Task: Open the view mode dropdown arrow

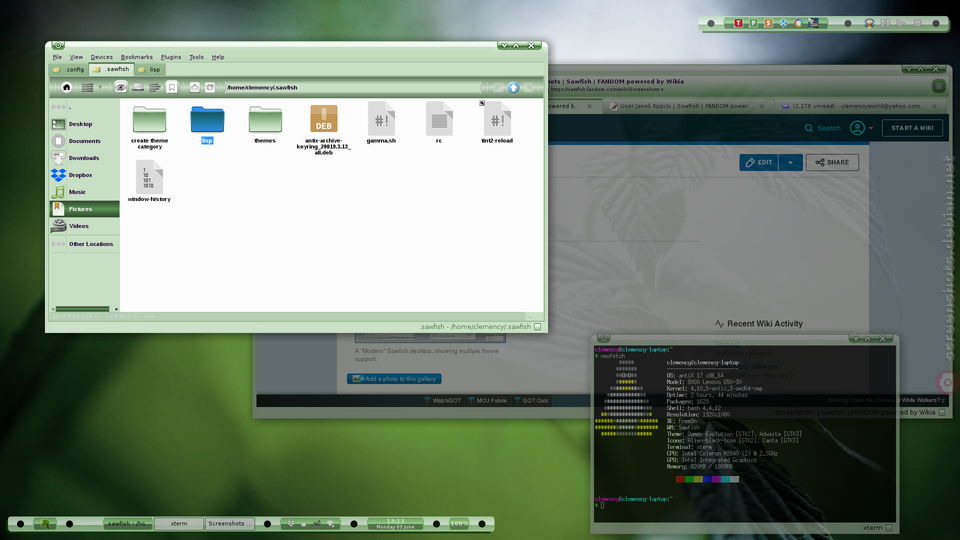Action: (x=100, y=88)
